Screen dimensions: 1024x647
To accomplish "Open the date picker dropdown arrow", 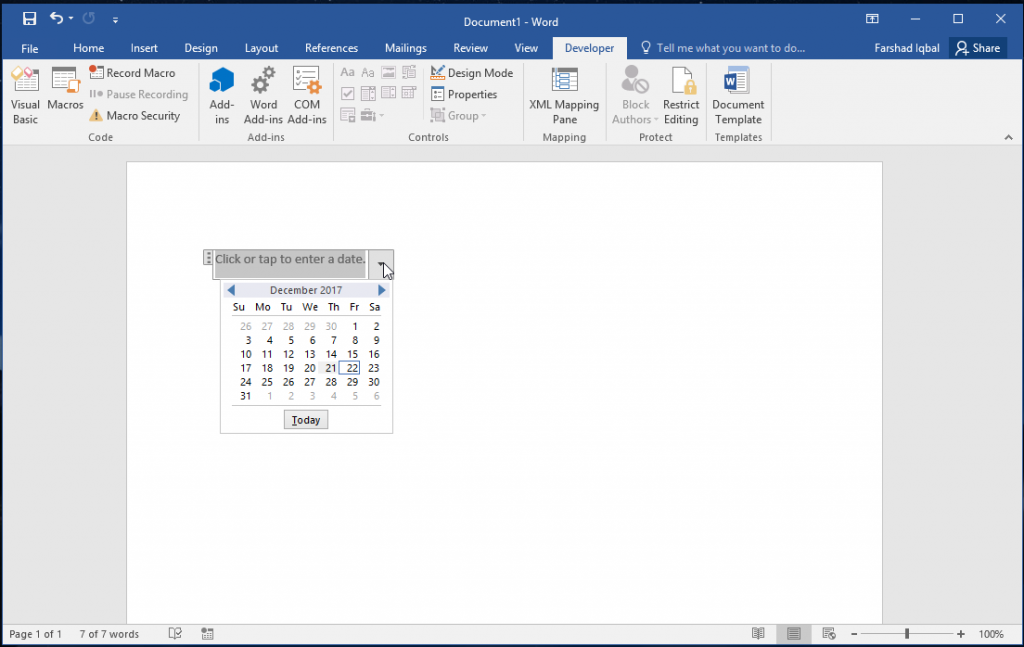I will [x=382, y=263].
